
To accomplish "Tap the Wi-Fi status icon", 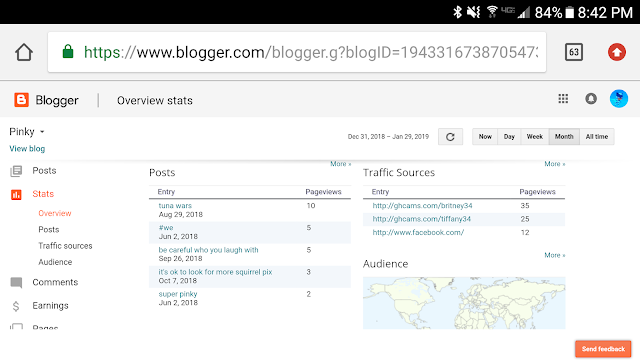I will (x=492, y=12).
